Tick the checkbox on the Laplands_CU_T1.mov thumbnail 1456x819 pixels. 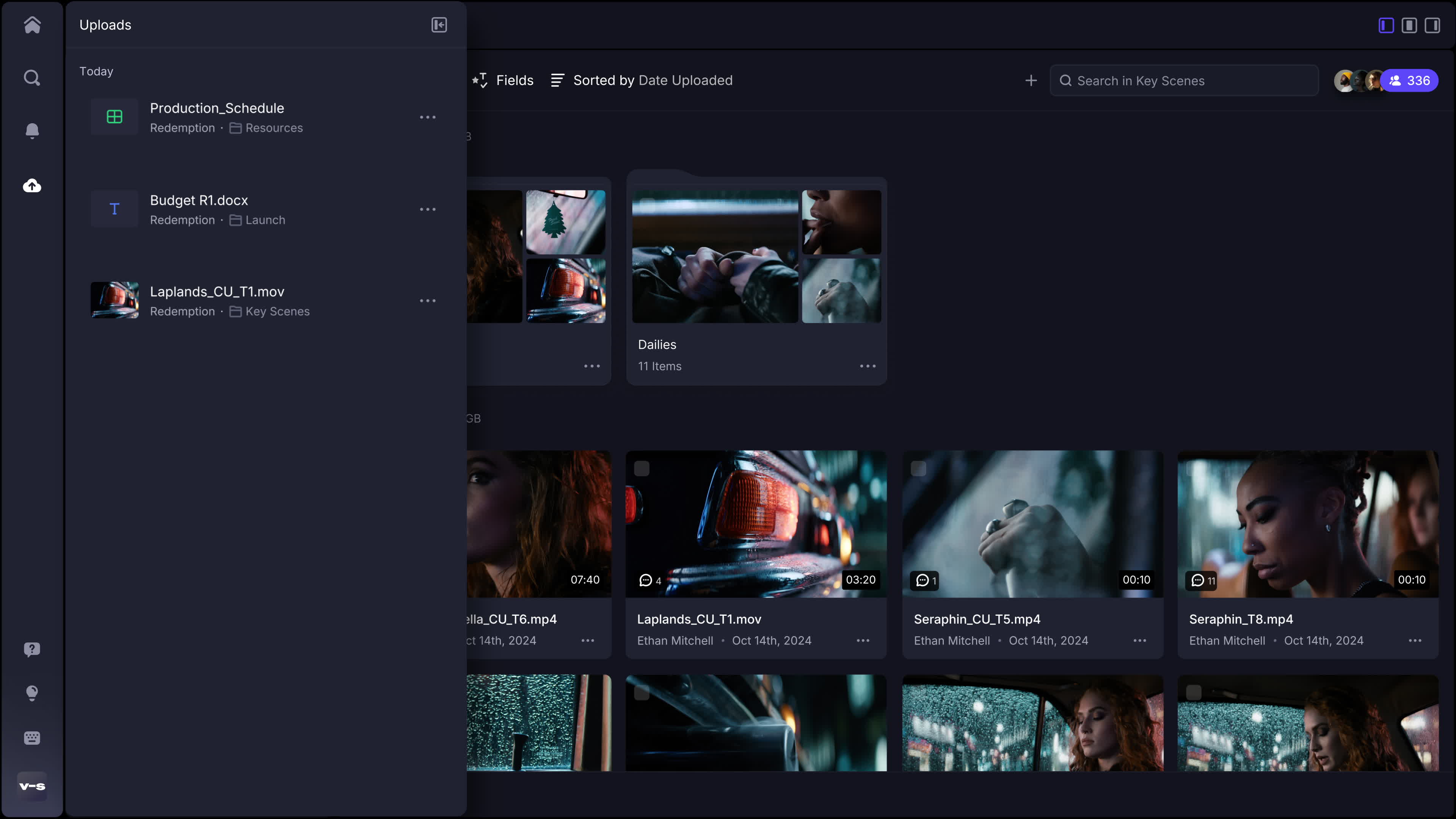642,468
